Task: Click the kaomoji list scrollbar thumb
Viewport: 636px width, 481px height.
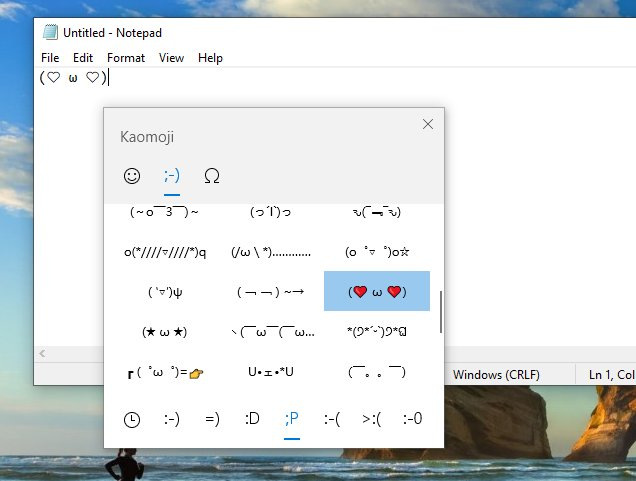Action: tap(440, 312)
